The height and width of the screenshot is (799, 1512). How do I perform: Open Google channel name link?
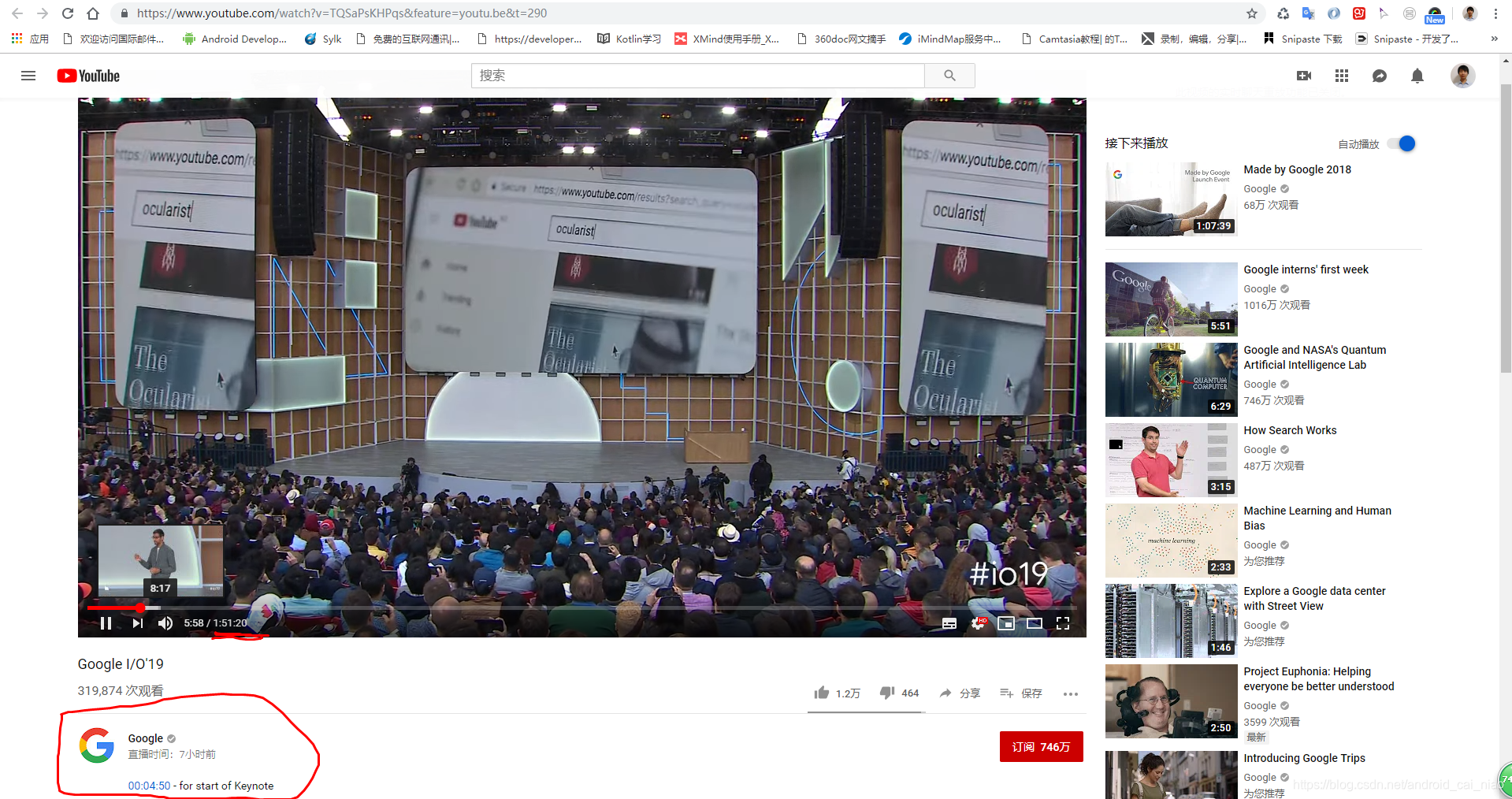point(146,738)
